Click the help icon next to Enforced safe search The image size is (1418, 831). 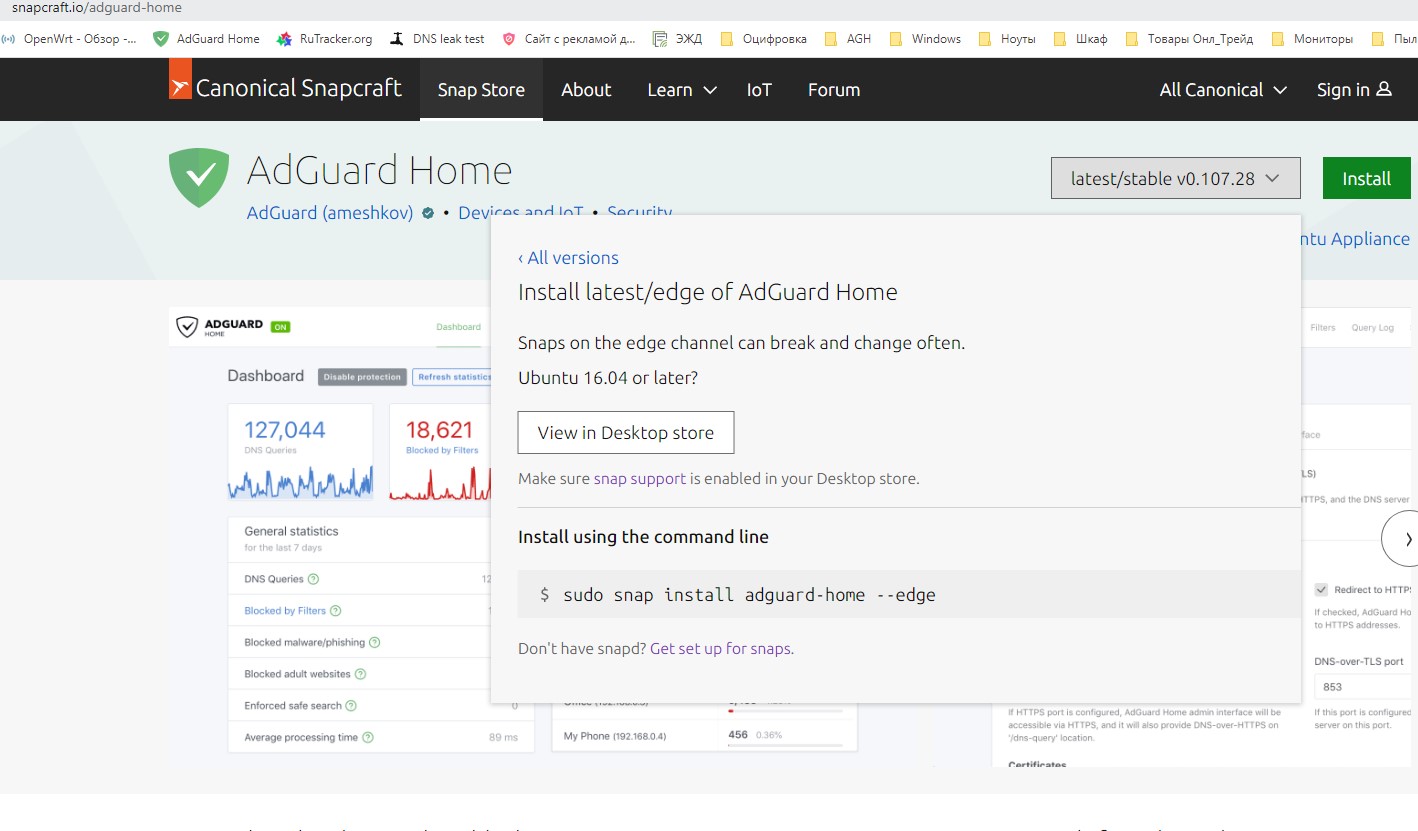[351, 705]
